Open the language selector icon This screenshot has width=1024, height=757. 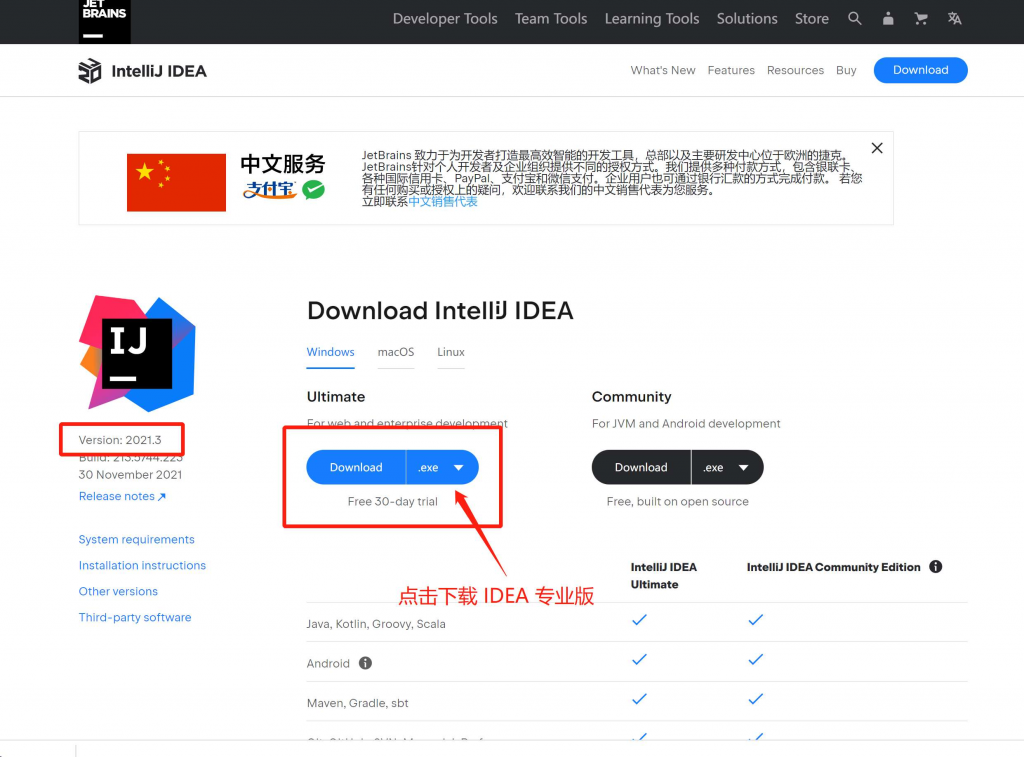pos(954,18)
